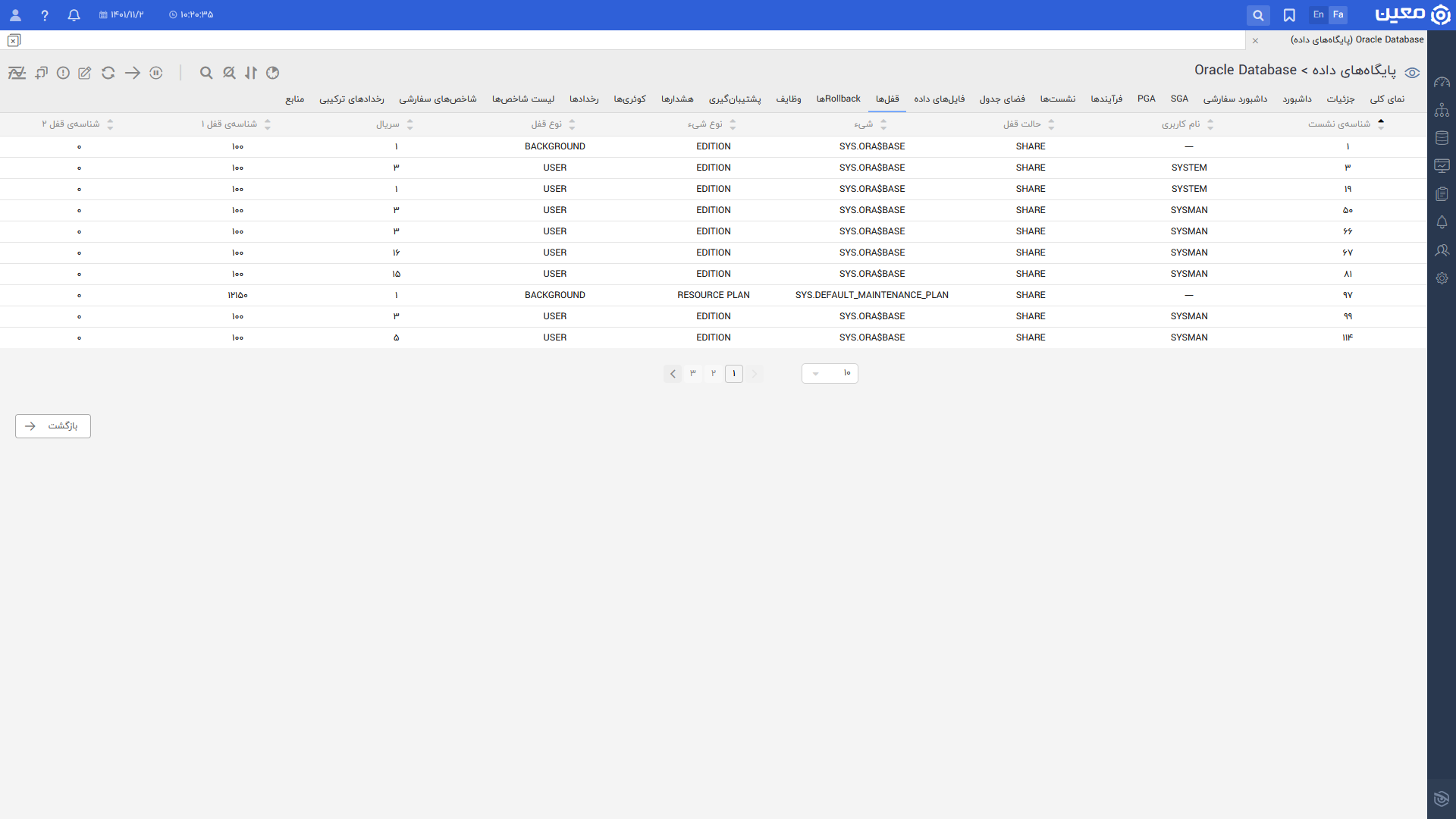Select current page ۱ in pagination
The height and width of the screenshot is (819, 1456).
[734, 373]
